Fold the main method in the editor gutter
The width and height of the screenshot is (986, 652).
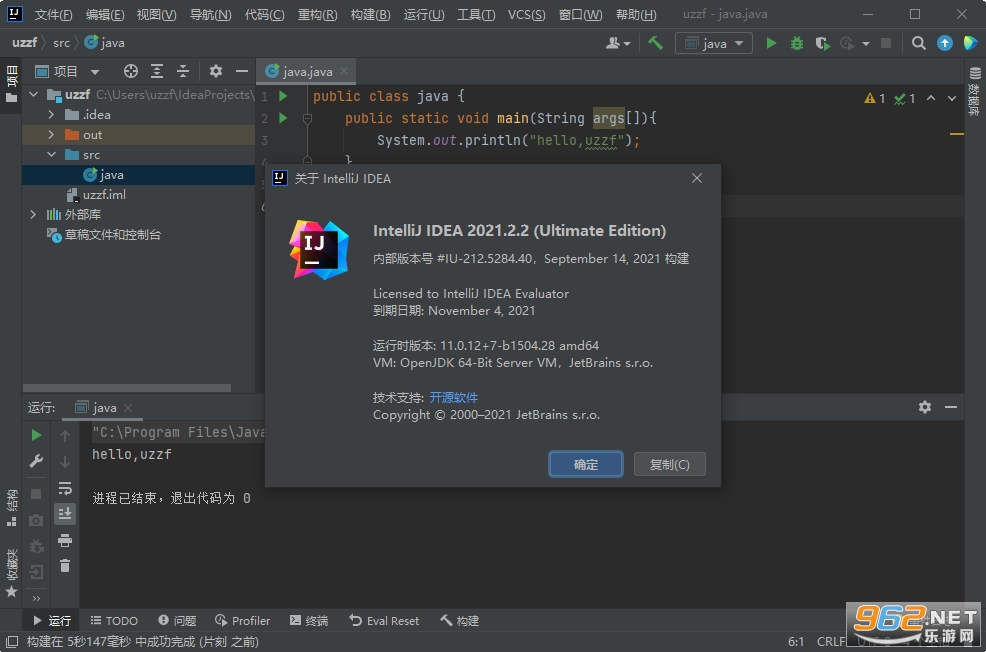(x=307, y=118)
